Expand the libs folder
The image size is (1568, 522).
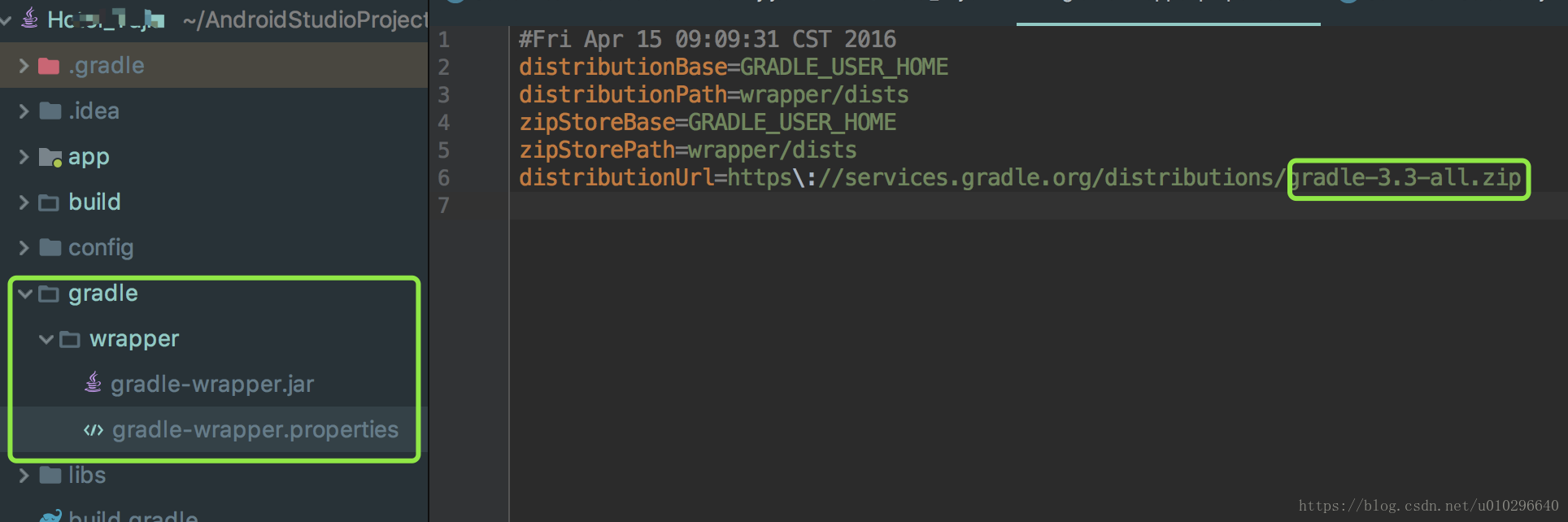(x=24, y=475)
